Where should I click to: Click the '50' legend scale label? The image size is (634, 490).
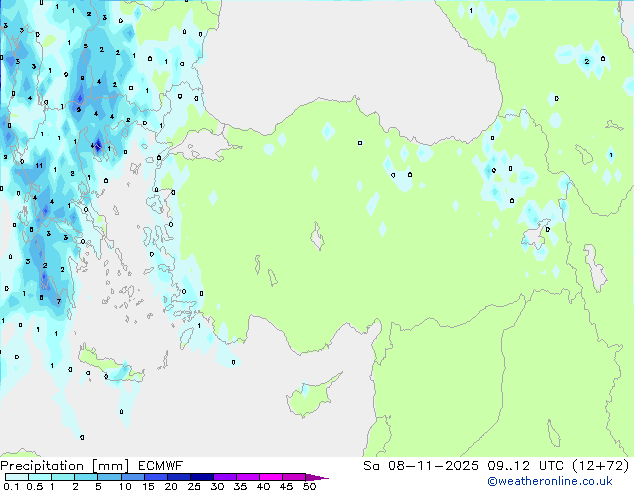click(x=309, y=486)
